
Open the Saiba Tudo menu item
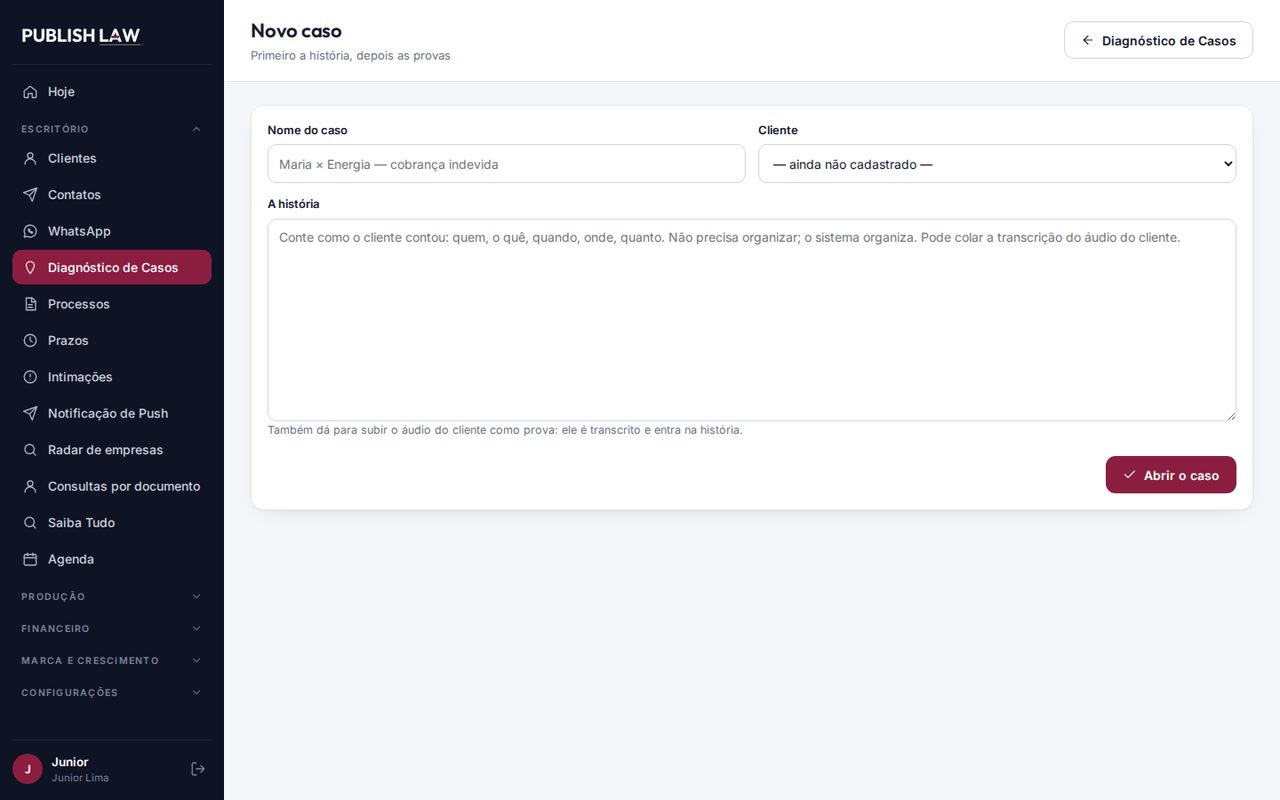[x=112, y=523]
